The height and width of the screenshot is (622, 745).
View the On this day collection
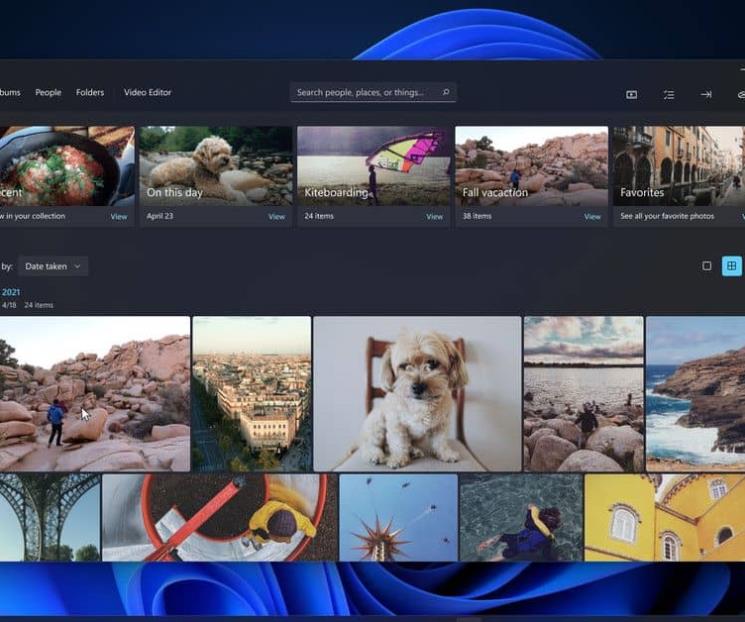point(276,217)
